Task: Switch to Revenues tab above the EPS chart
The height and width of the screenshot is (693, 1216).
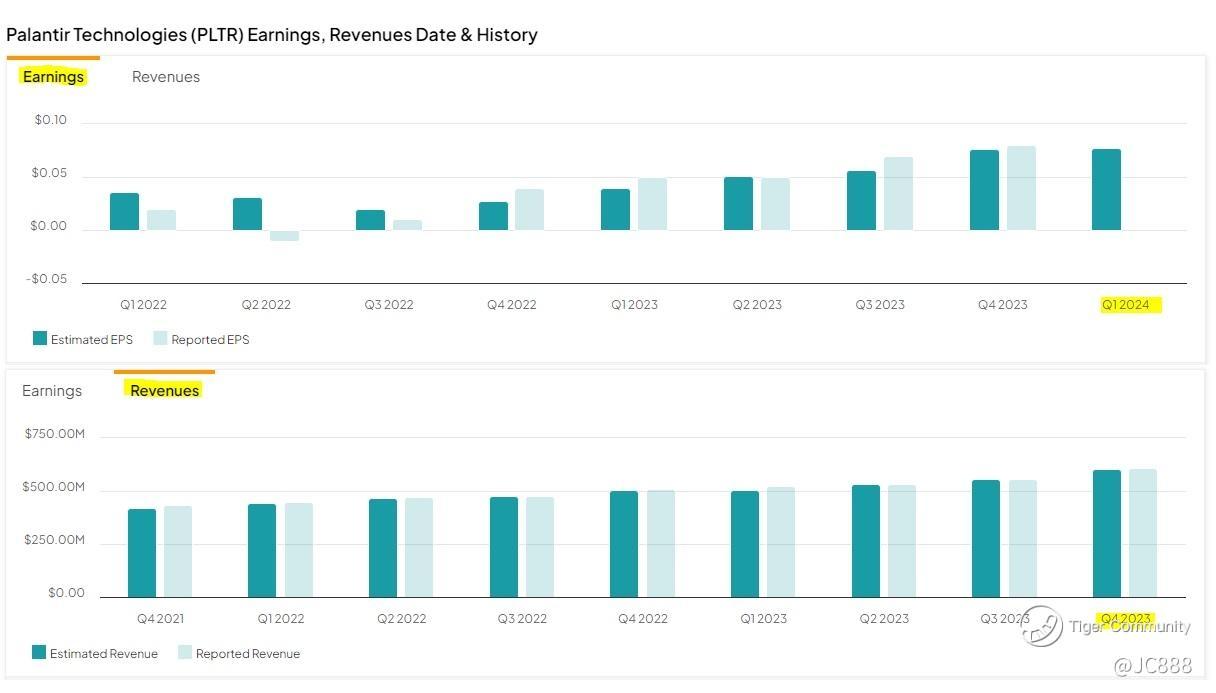Action: coord(166,77)
